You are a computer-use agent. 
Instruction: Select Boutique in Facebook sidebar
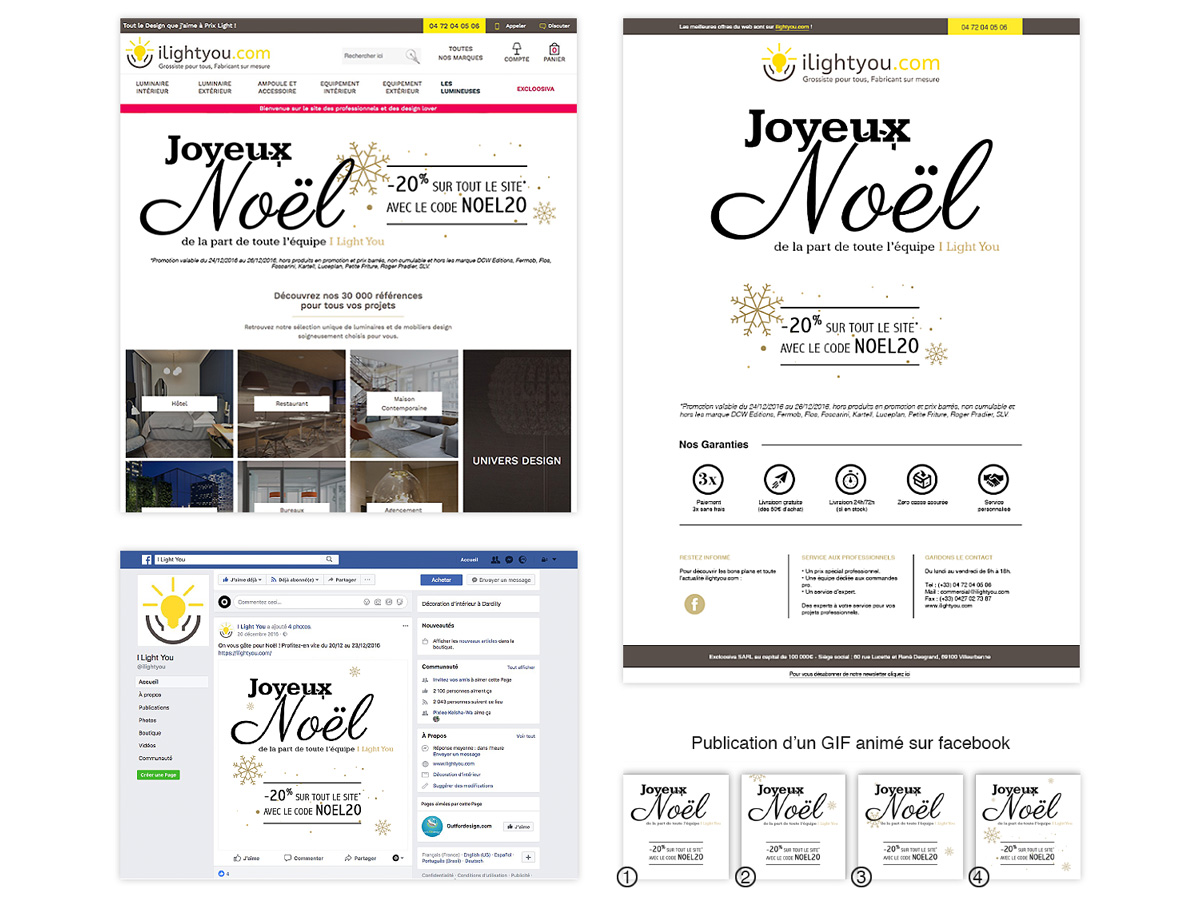tap(150, 733)
